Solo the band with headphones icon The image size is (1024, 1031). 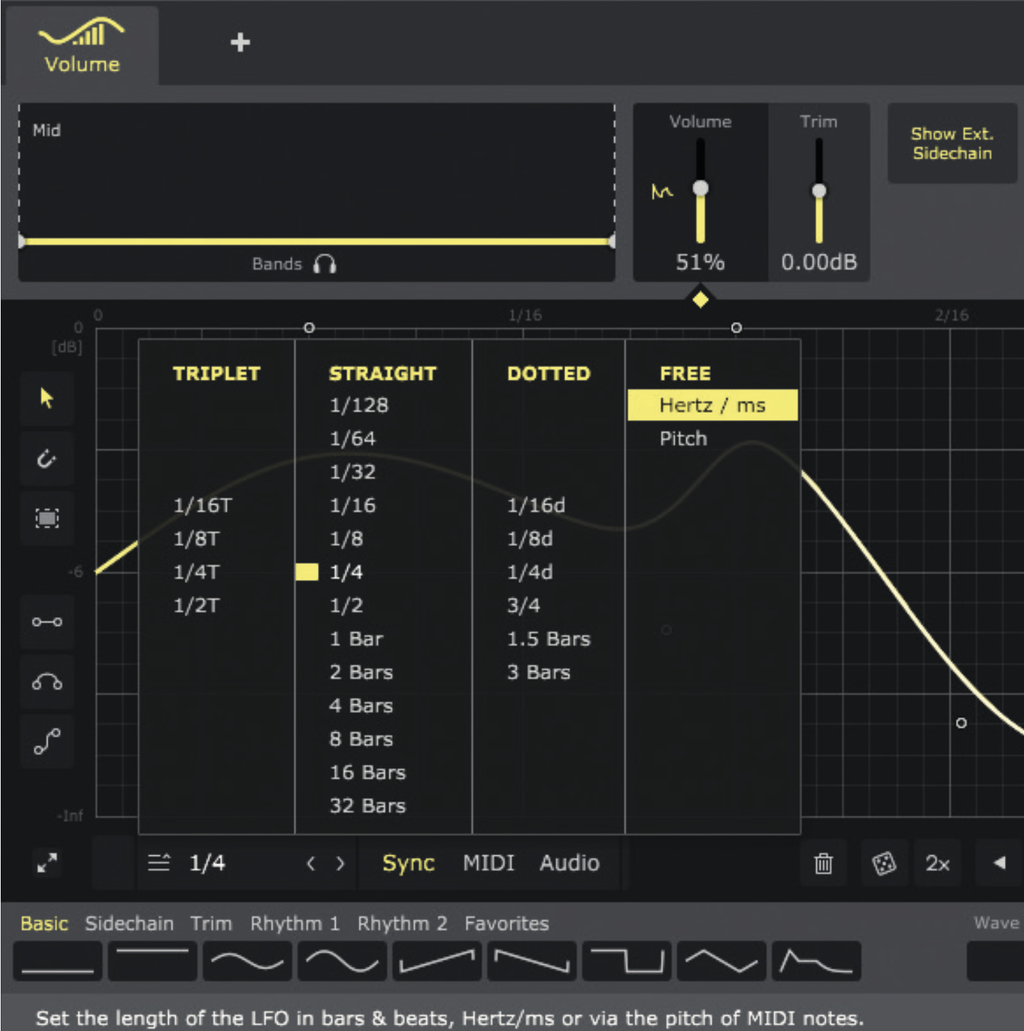pyautogui.click(x=325, y=264)
